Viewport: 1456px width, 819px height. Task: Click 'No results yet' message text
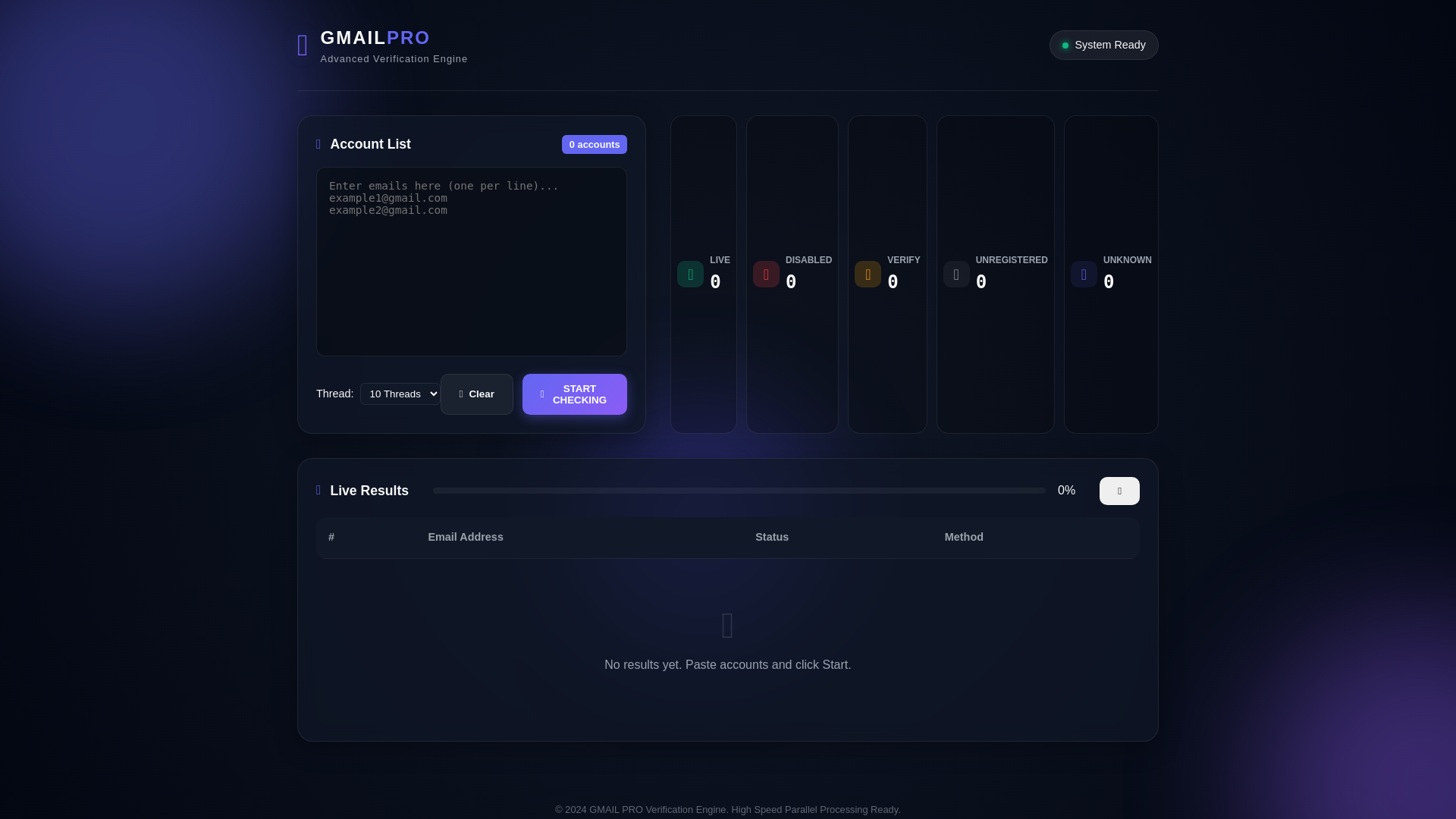point(727,665)
